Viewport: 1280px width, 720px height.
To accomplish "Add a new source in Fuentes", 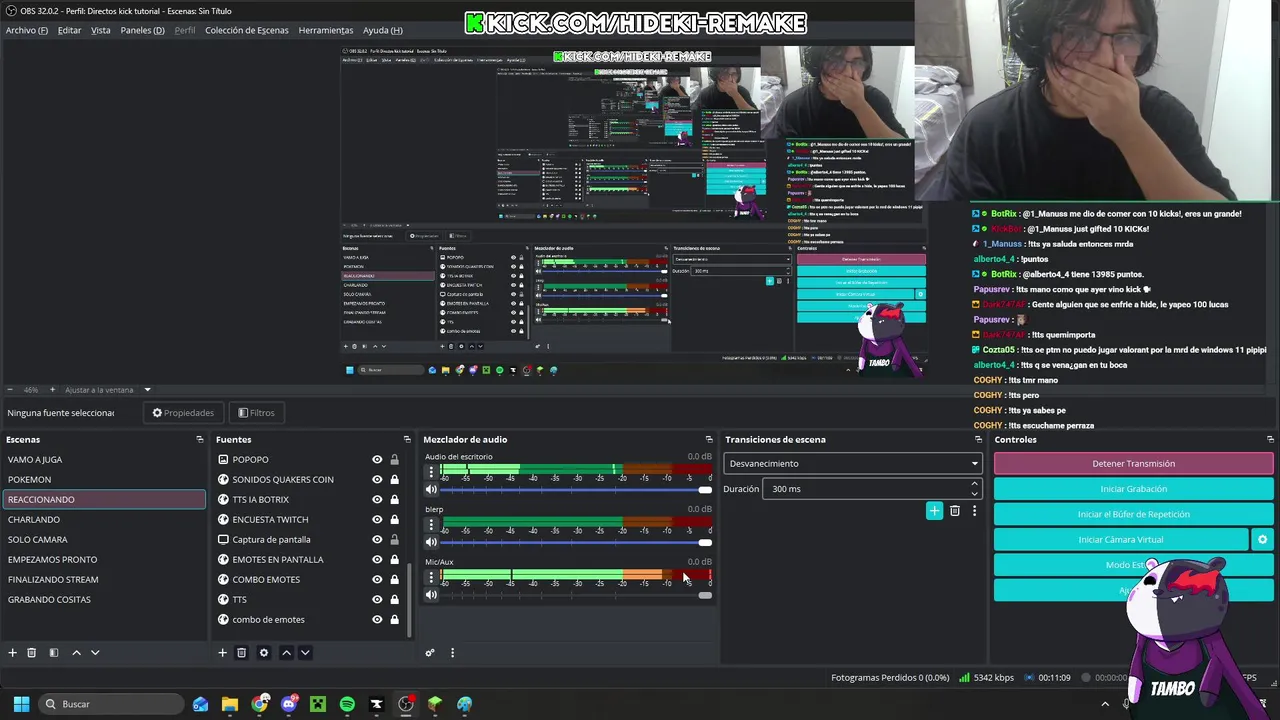I will 222,653.
